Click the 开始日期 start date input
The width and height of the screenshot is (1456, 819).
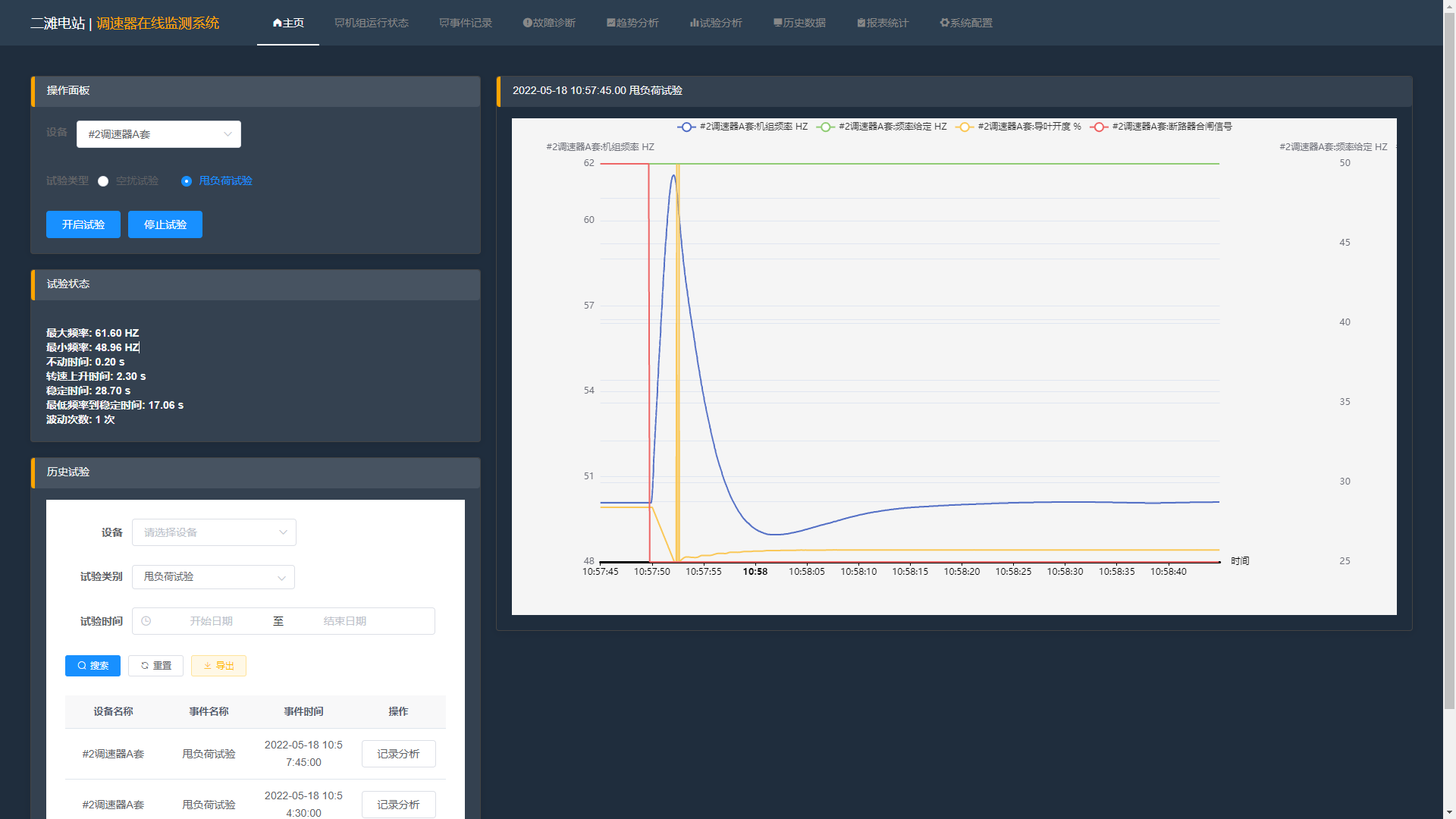point(212,621)
